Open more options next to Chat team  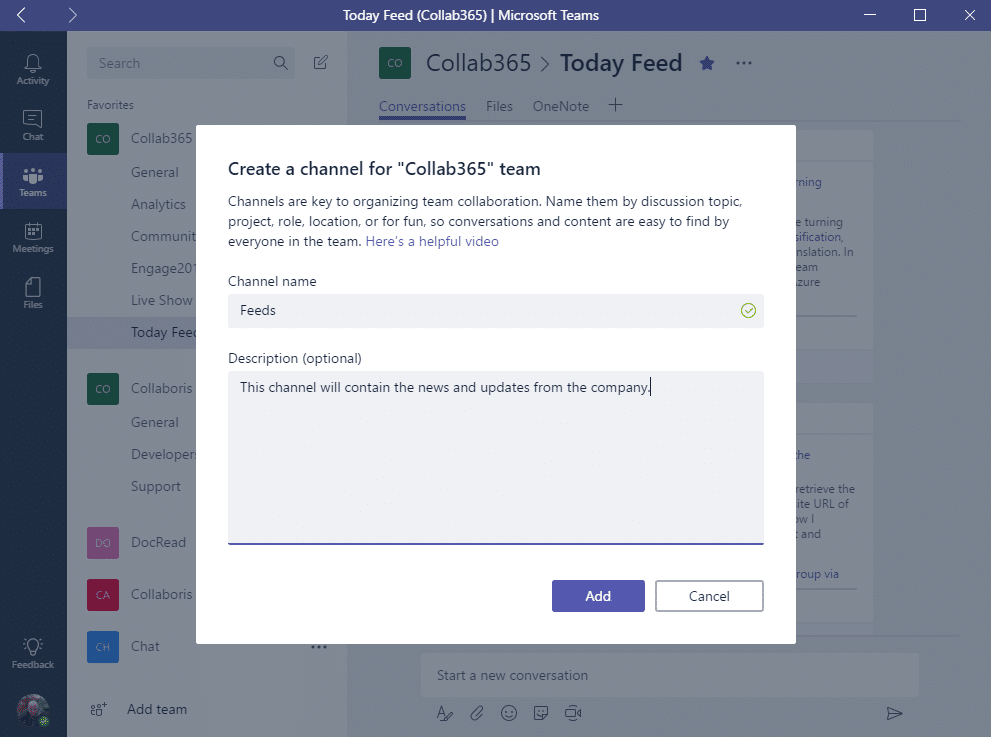[x=319, y=647]
